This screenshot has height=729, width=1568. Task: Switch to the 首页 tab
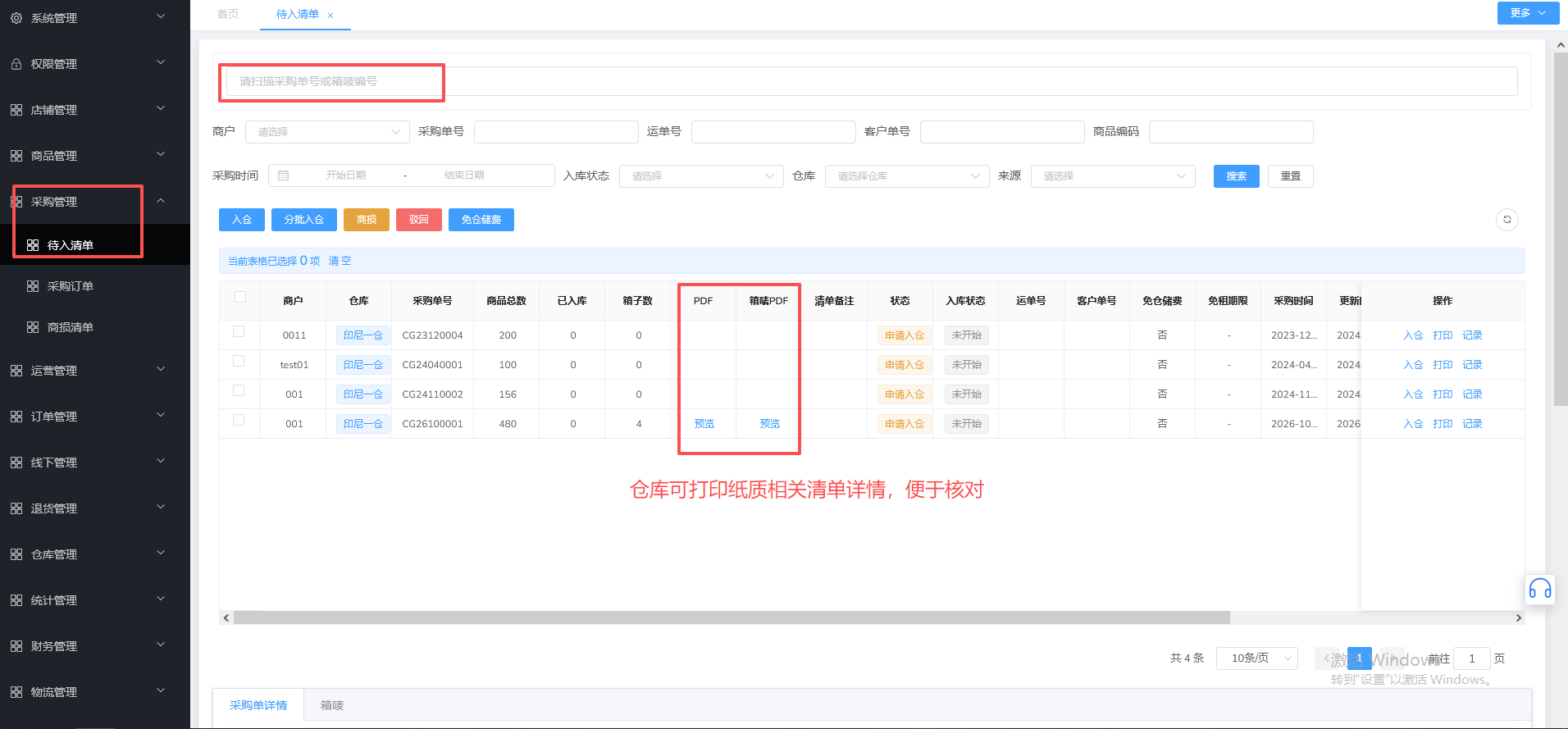pyautogui.click(x=228, y=14)
